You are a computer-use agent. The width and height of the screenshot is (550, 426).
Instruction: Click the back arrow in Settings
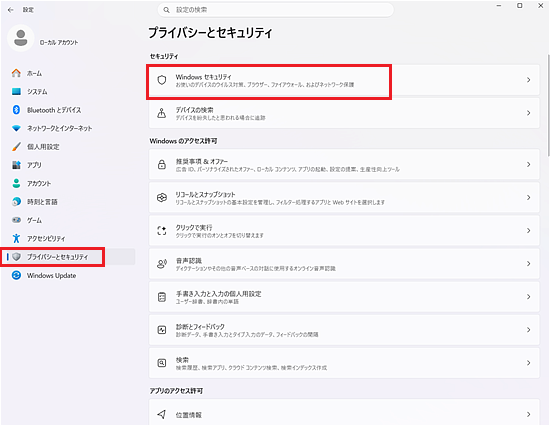pyautogui.click(x=11, y=10)
